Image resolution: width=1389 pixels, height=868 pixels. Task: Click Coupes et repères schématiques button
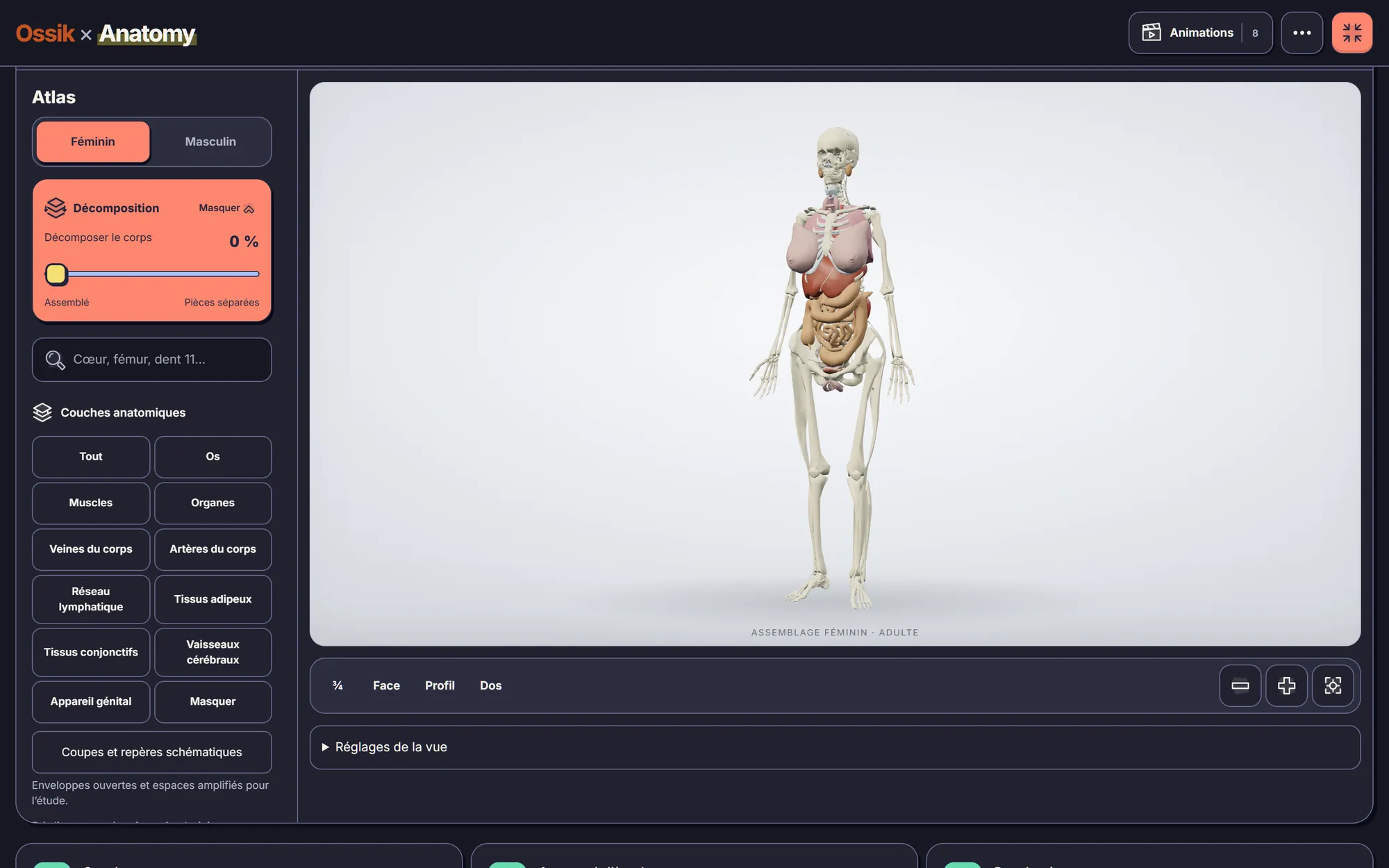151,752
